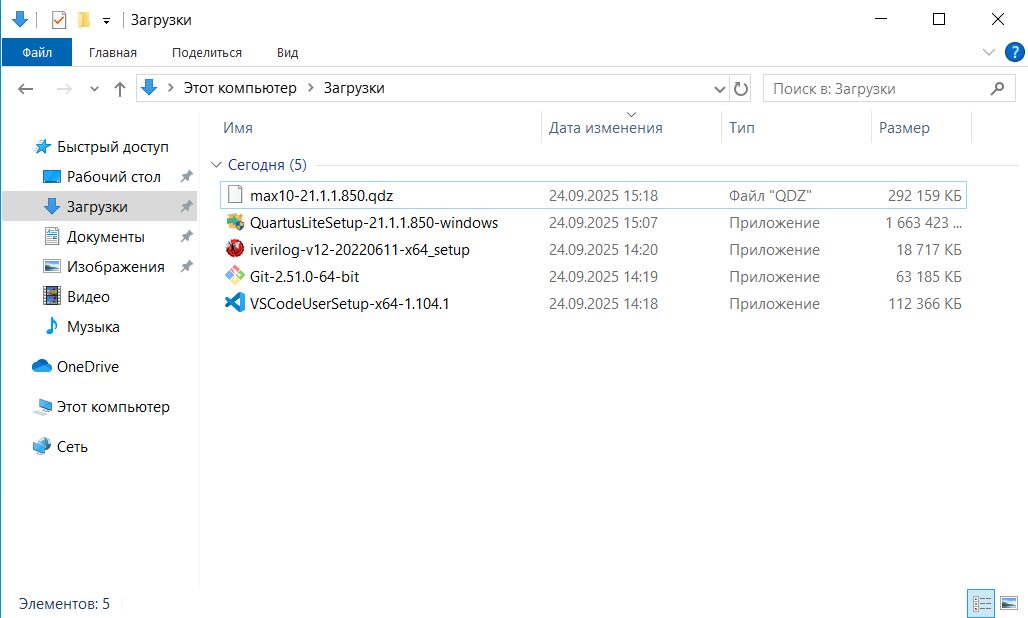The image size is (1028, 618).
Task: Collapse the Сегодня (5) group
Action: point(216,164)
